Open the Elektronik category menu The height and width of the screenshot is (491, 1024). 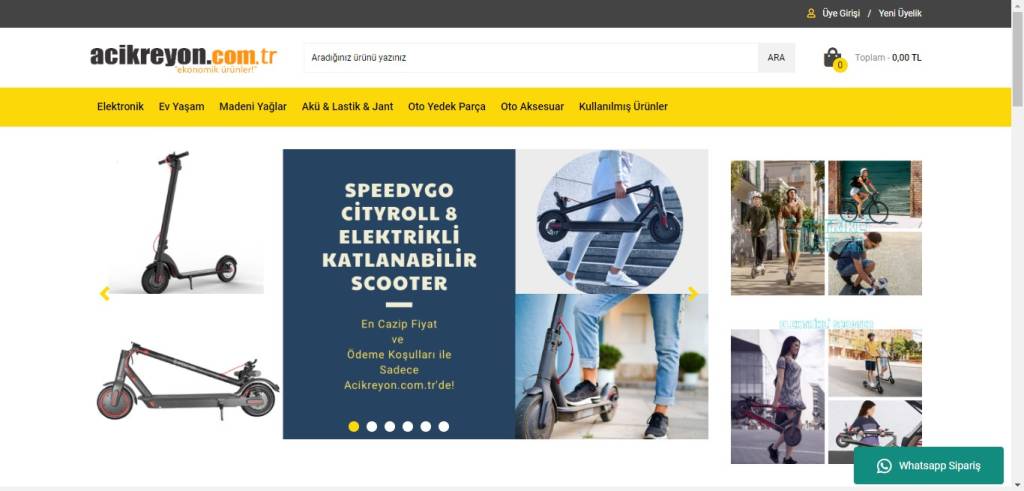pyautogui.click(x=120, y=106)
